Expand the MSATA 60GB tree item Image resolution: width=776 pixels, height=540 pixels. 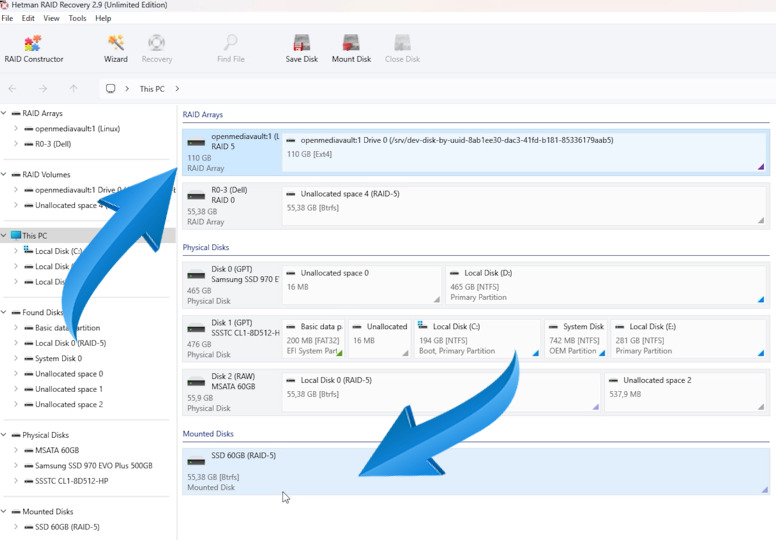16,450
